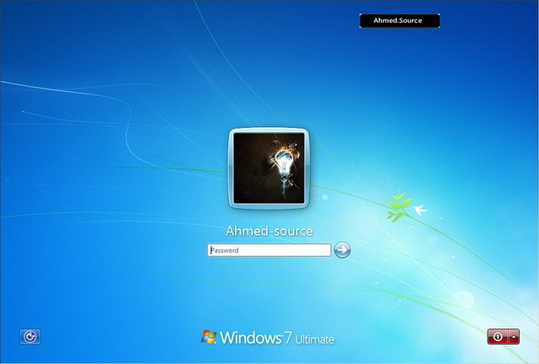539x364 pixels.
Task: Click the Ahmed-source user name text
Action: tap(269, 231)
